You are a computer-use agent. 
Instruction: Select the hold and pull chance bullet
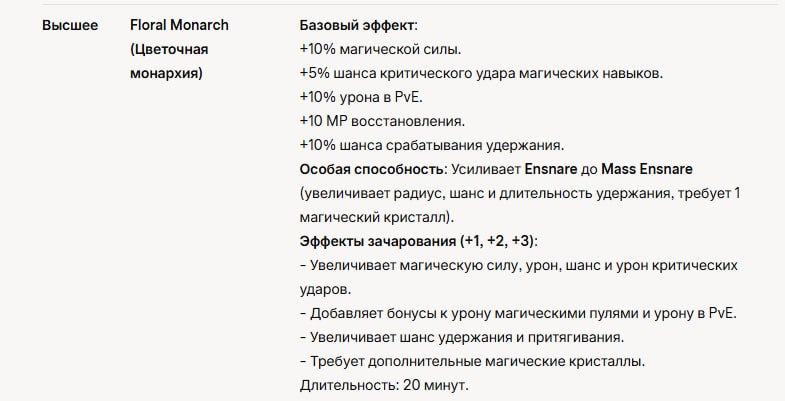(462, 337)
